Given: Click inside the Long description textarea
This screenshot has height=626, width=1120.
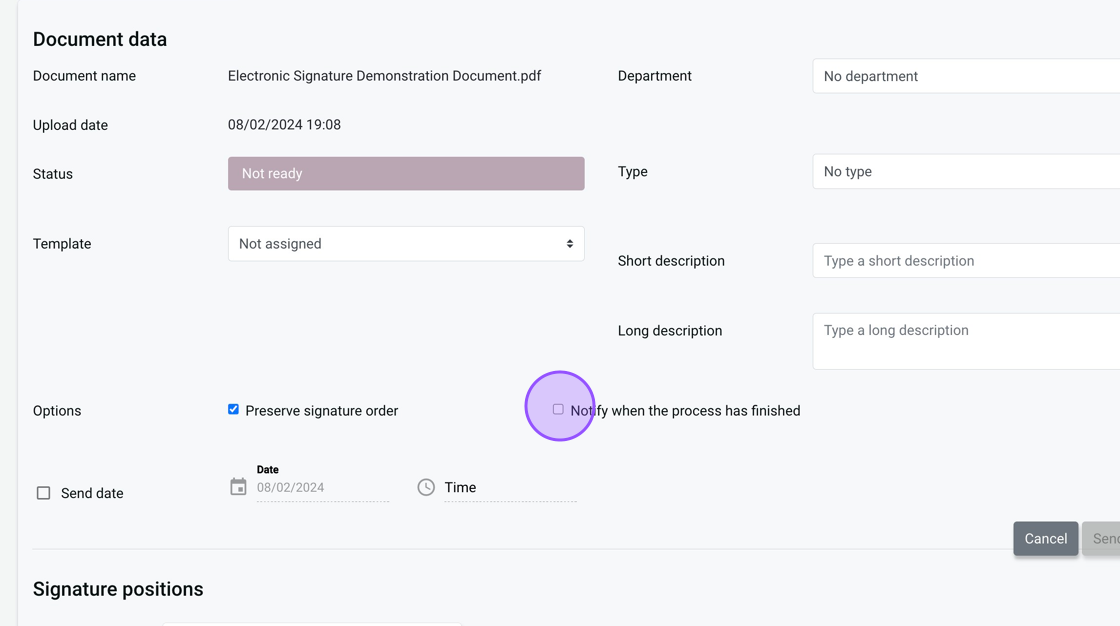Looking at the screenshot, I should coord(965,341).
